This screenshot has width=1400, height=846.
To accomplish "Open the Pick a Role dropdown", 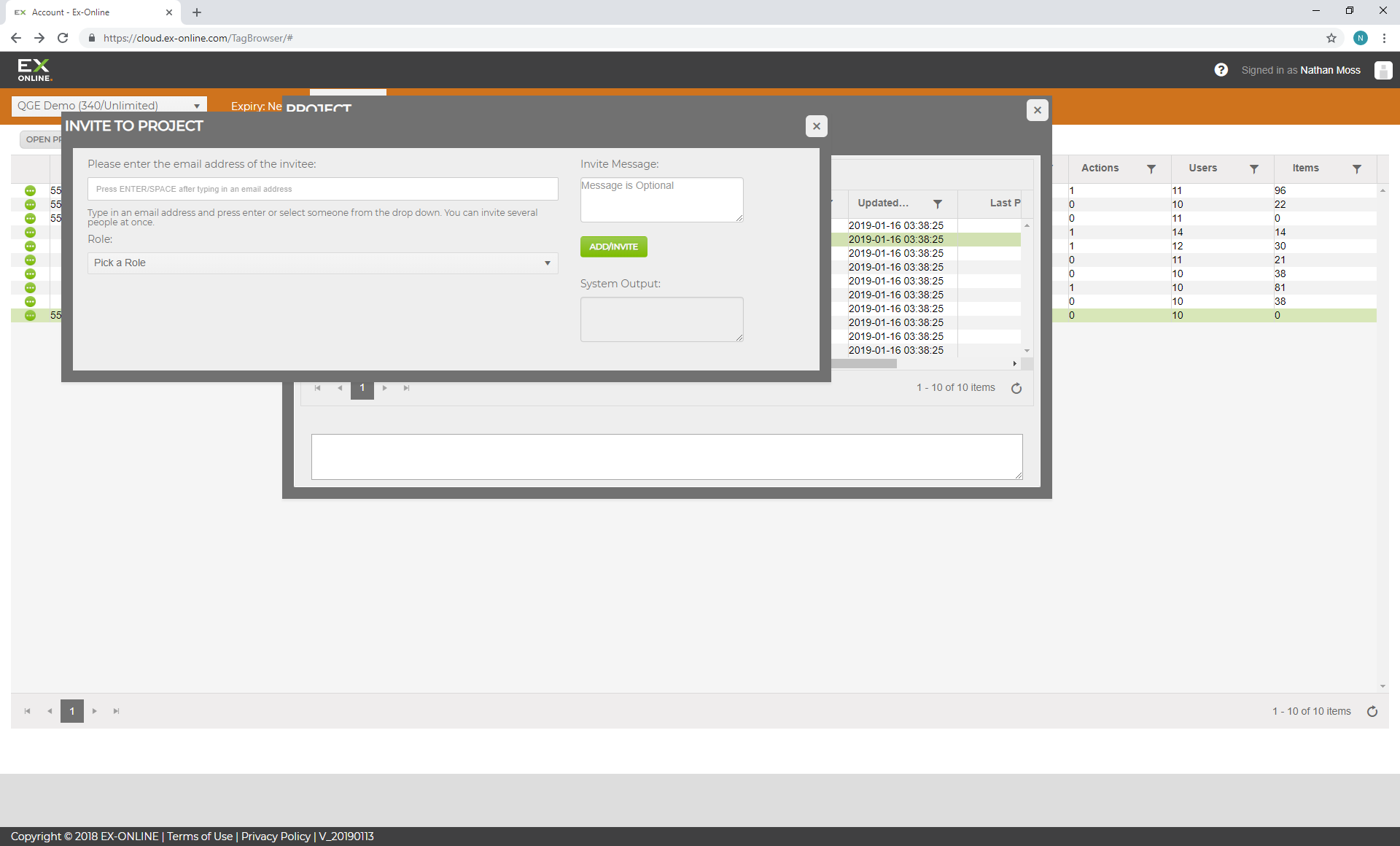I will tap(322, 263).
